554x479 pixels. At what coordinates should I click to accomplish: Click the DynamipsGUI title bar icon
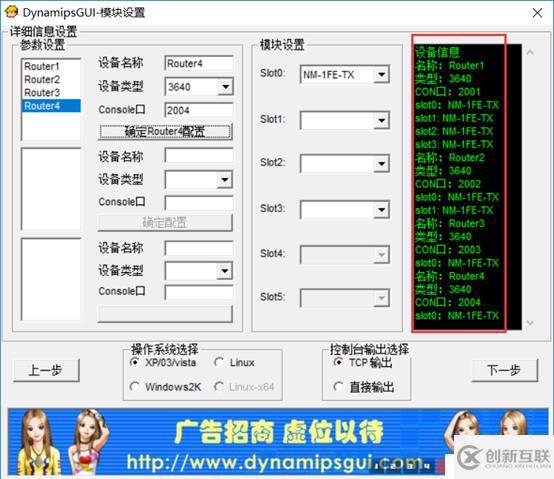12,12
